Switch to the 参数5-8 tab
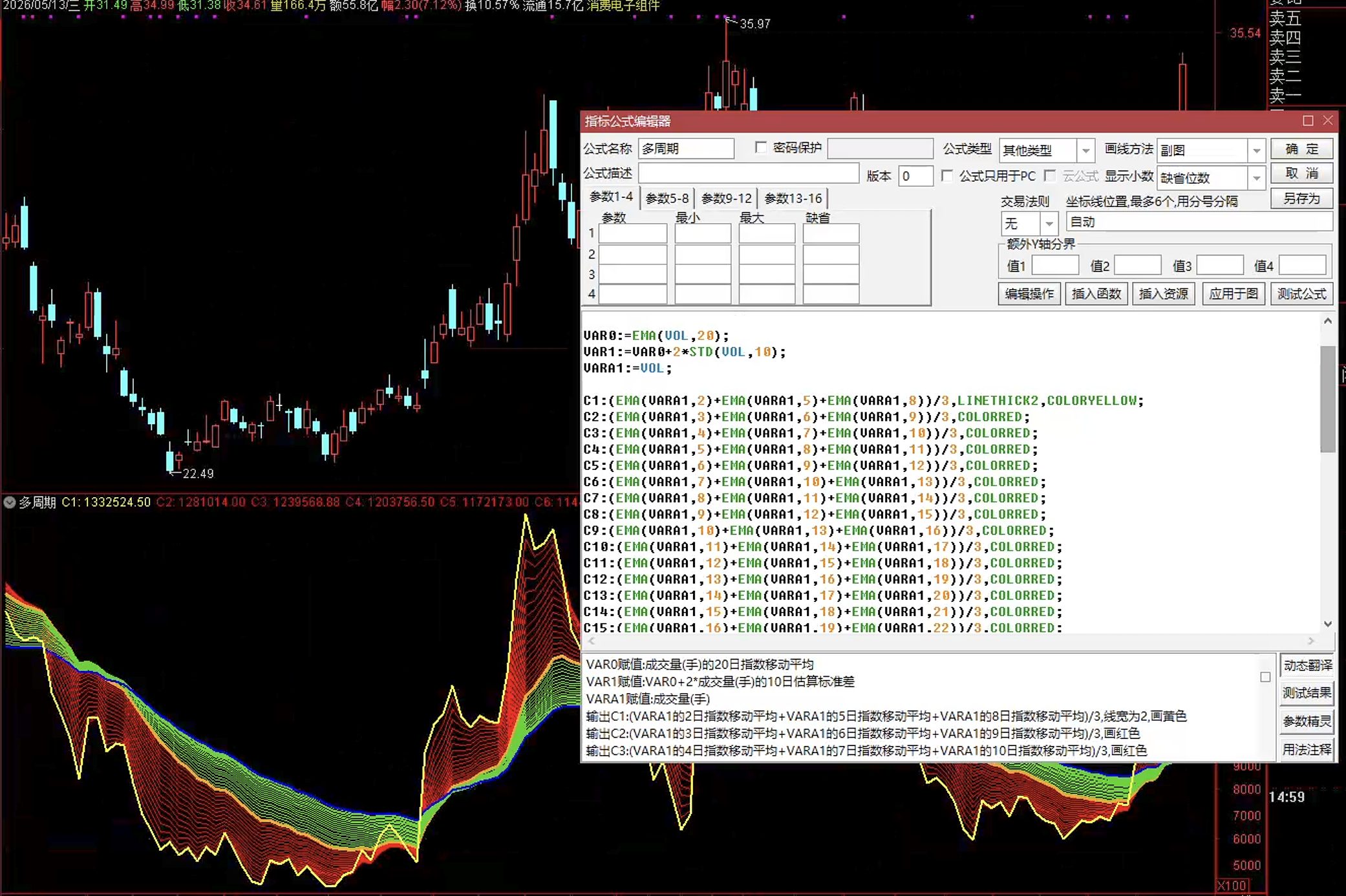Image resolution: width=1346 pixels, height=896 pixels. (667, 198)
